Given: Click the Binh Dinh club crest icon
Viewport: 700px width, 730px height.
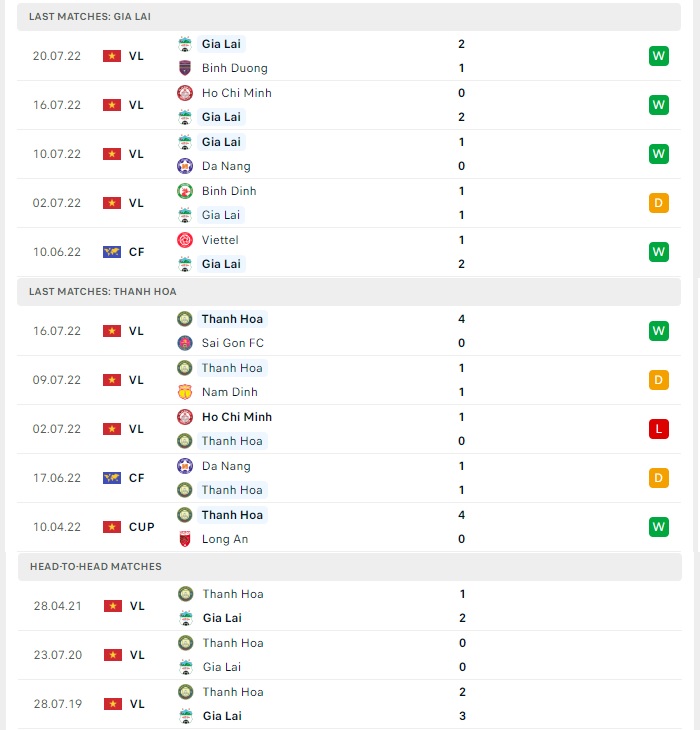Looking at the screenshot, I should coord(185,191).
